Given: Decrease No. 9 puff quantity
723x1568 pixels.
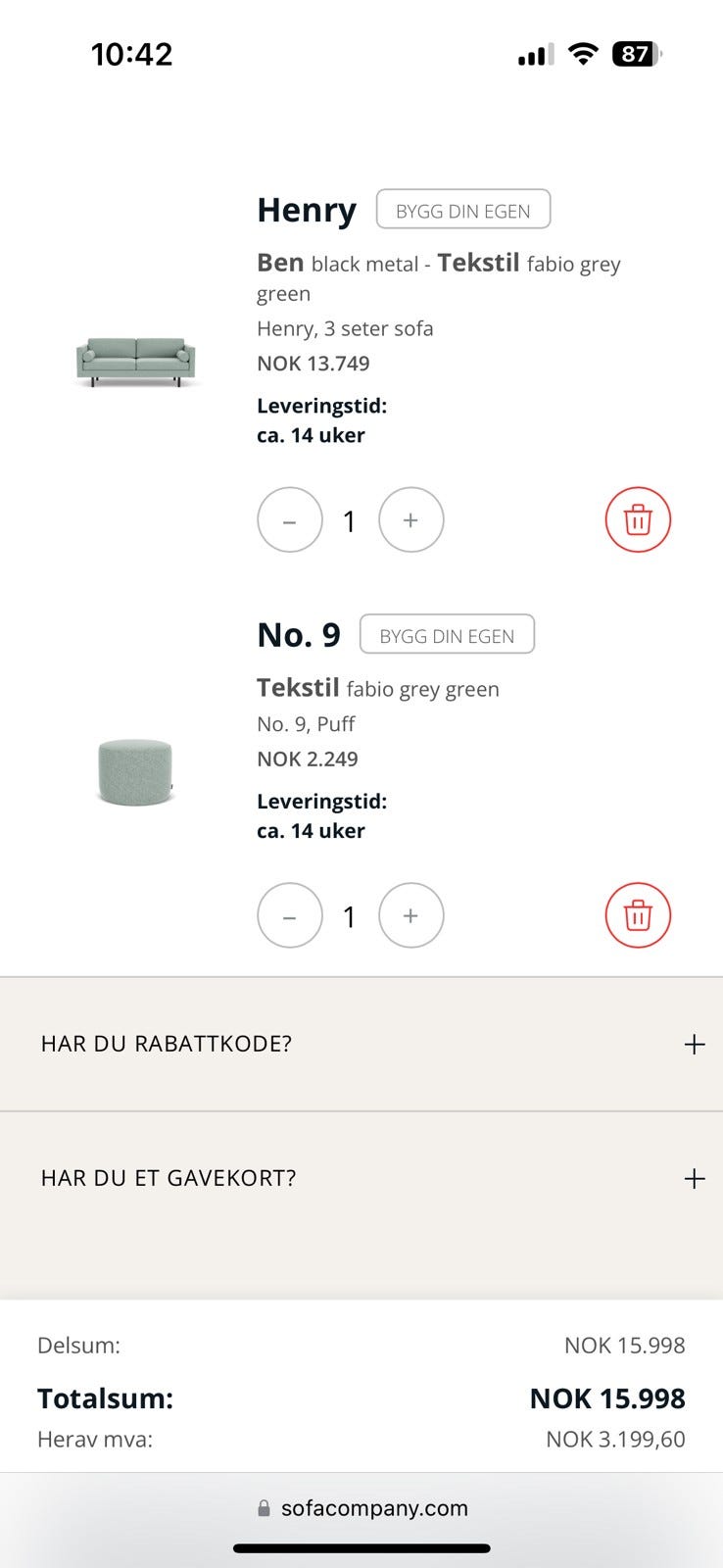Looking at the screenshot, I should [x=290, y=915].
